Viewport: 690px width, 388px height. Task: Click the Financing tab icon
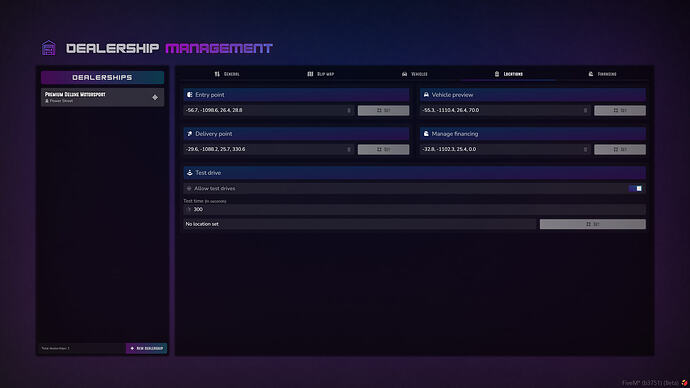pyautogui.click(x=591, y=74)
